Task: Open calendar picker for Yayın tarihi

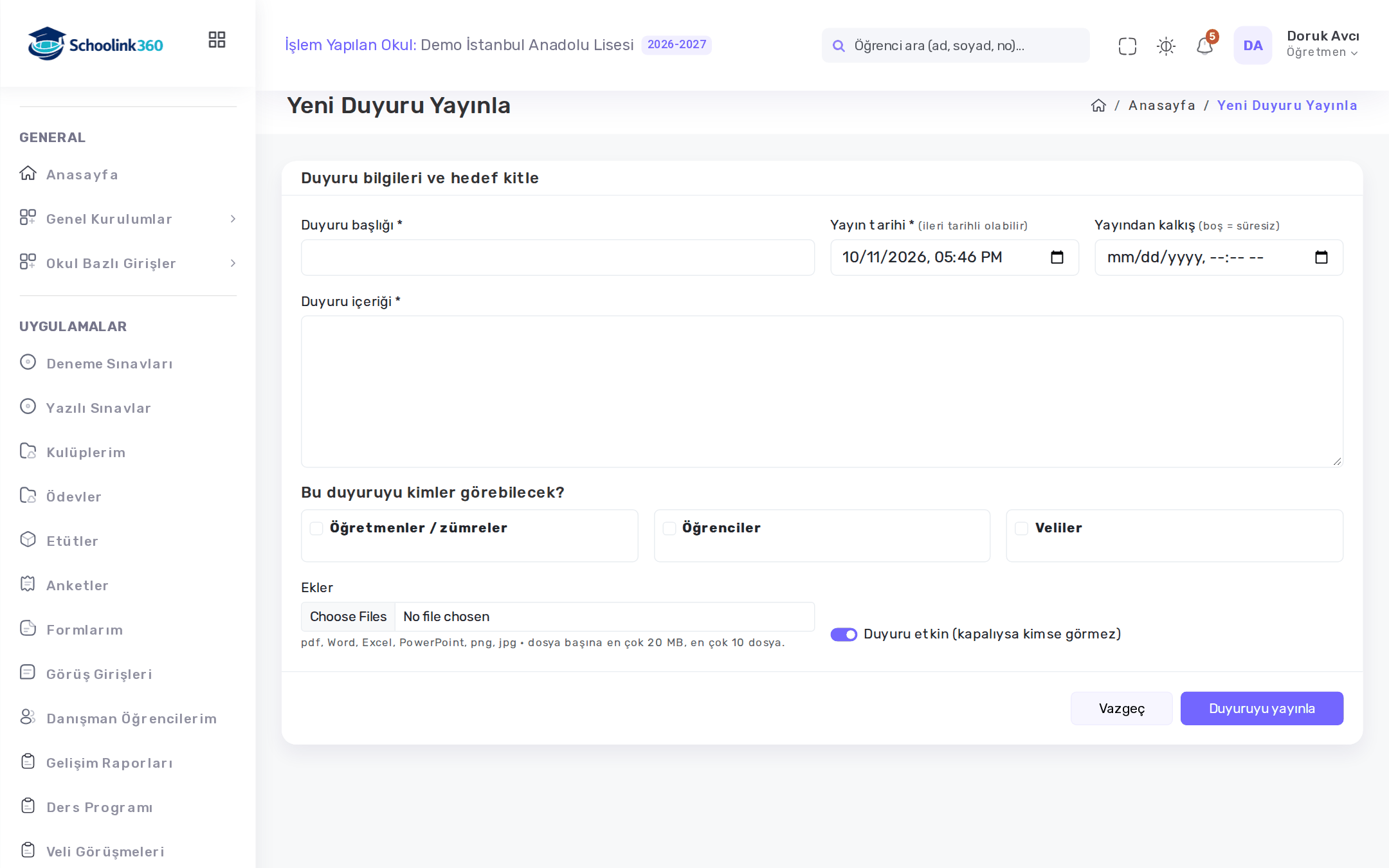Action: [x=1057, y=257]
